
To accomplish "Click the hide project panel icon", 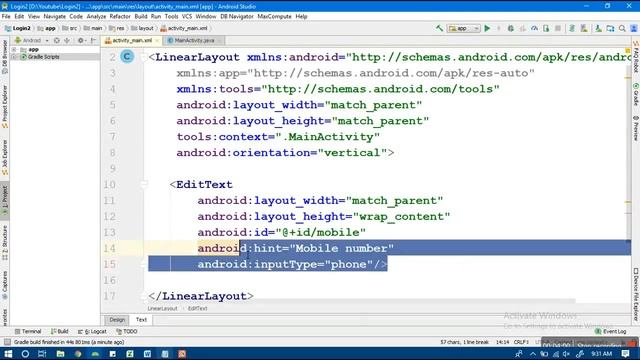I will [93, 40].
